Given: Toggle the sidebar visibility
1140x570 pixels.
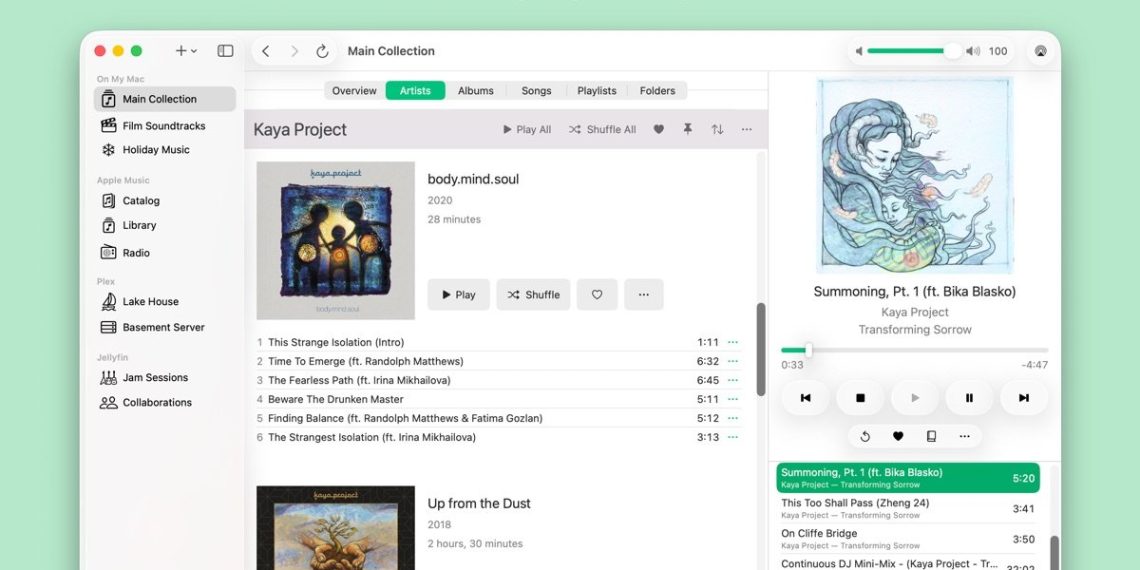Looking at the screenshot, I should click(225, 51).
